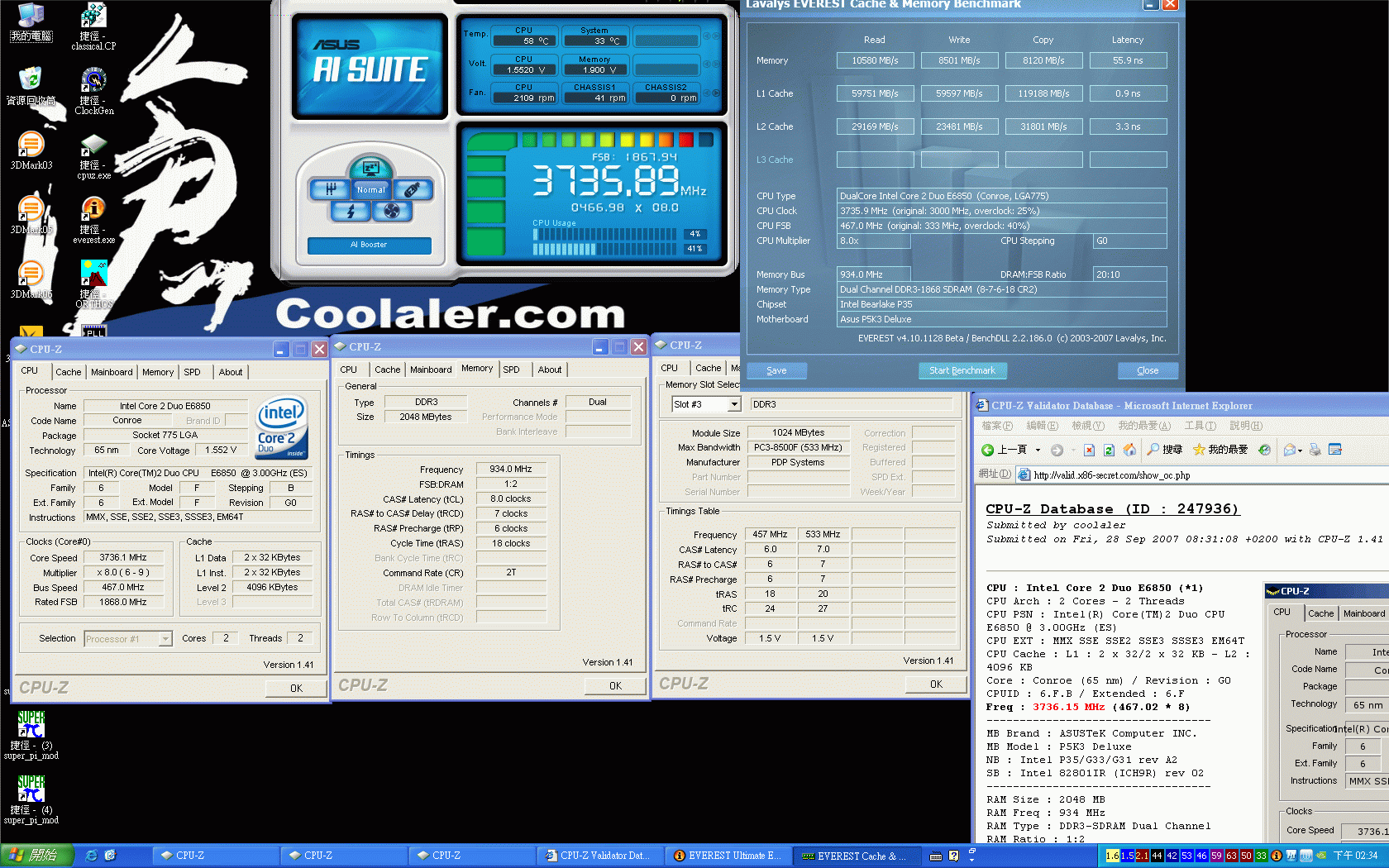The width and height of the screenshot is (1389, 868).
Task: Open IE Tools menu (工具)
Action: 1200,426
